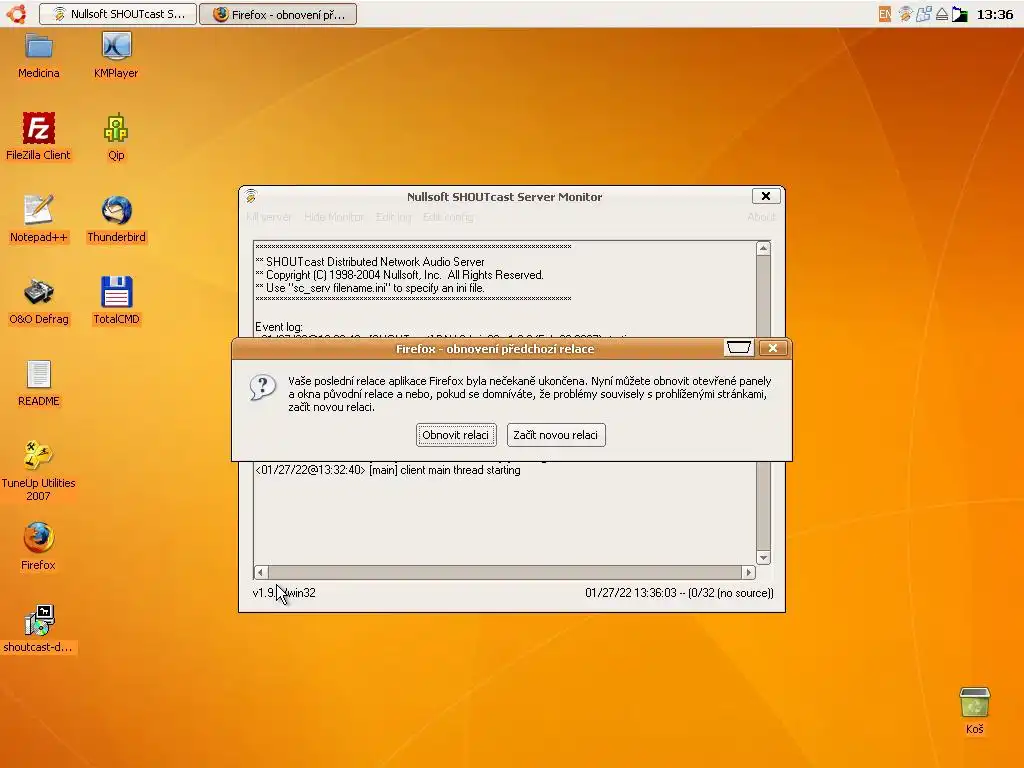Image resolution: width=1024 pixels, height=768 pixels.
Task: Switch to Nullsoft SHOUTcast taskbar button
Action: coord(118,14)
